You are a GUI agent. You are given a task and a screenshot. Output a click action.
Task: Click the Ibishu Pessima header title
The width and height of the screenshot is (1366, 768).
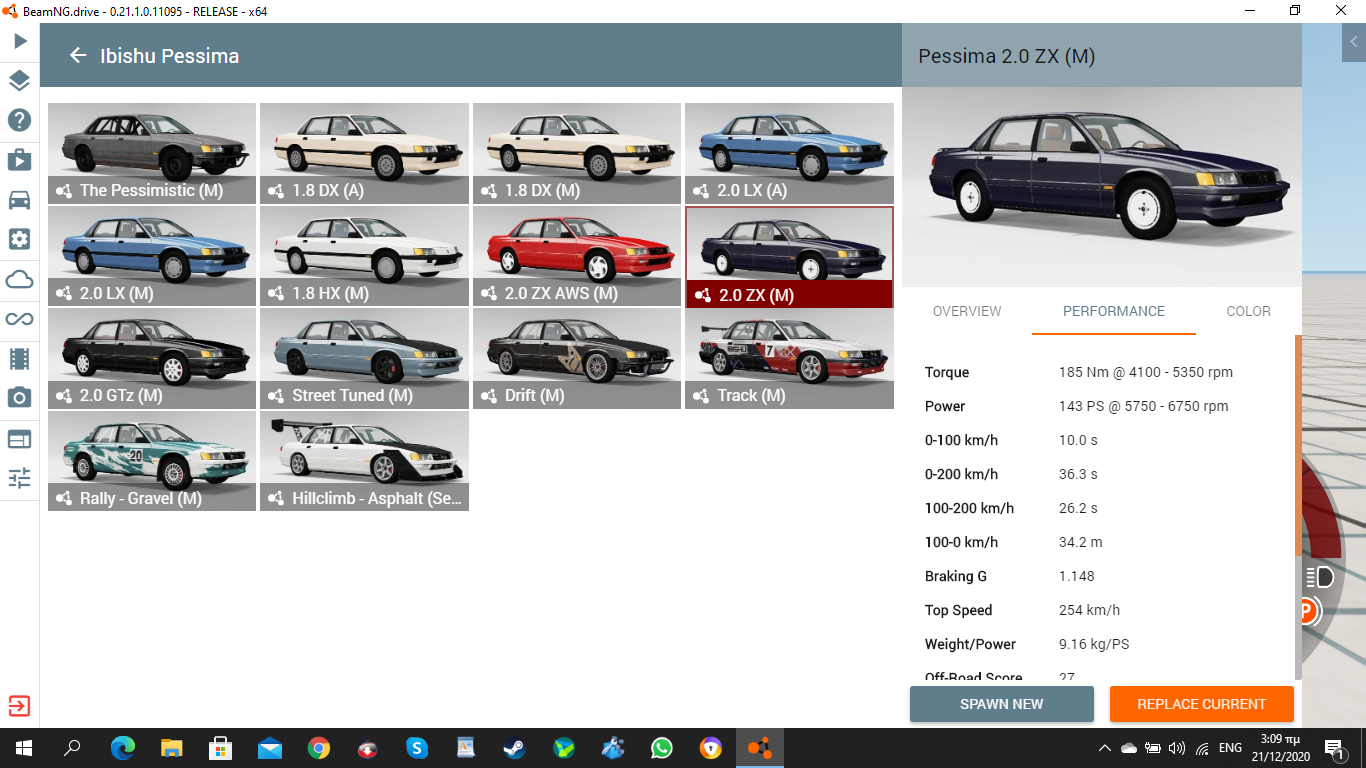170,56
